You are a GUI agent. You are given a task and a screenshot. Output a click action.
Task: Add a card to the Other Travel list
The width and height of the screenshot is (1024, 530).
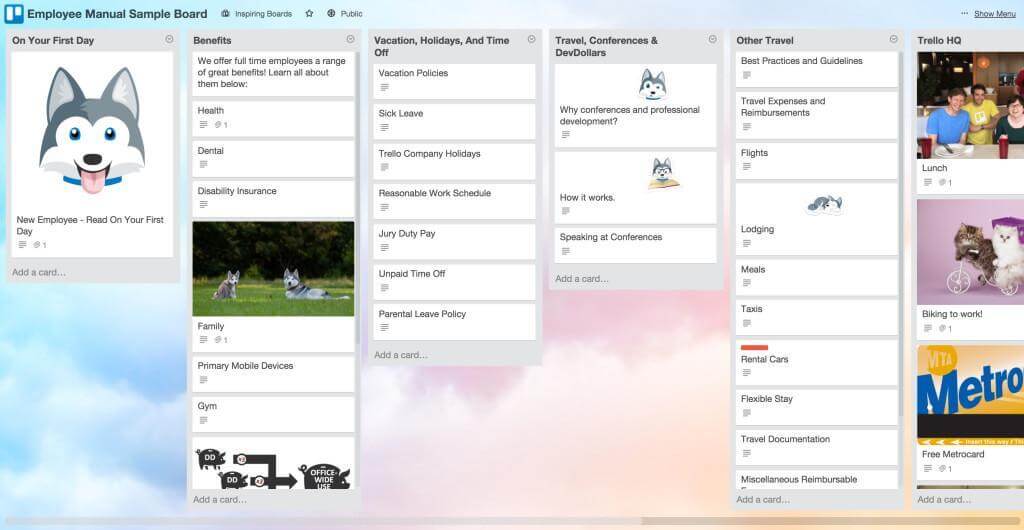point(763,499)
